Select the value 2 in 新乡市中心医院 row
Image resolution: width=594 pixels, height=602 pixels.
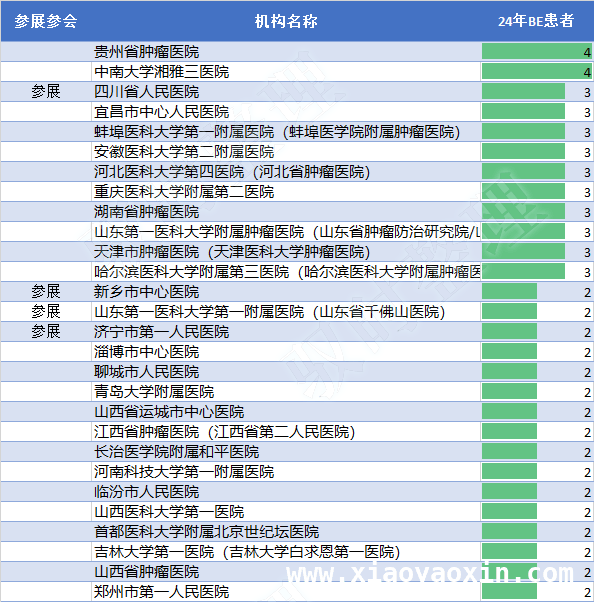pyautogui.click(x=587, y=292)
